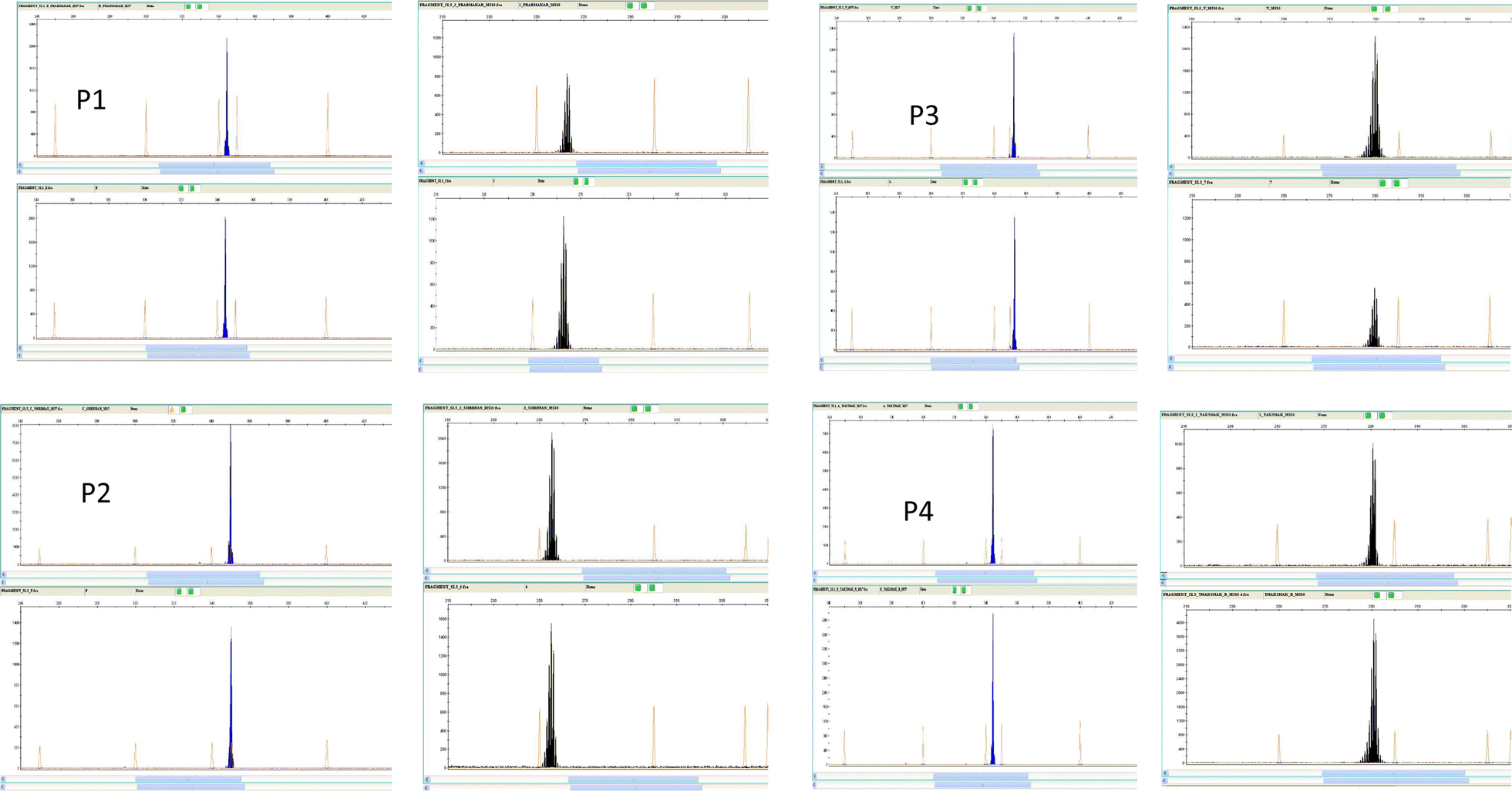Click upper scroll-left arrow under B_PRABHAKAR_MS7 plot
This screenshot has height=791, width=1512.
[21, 164]
